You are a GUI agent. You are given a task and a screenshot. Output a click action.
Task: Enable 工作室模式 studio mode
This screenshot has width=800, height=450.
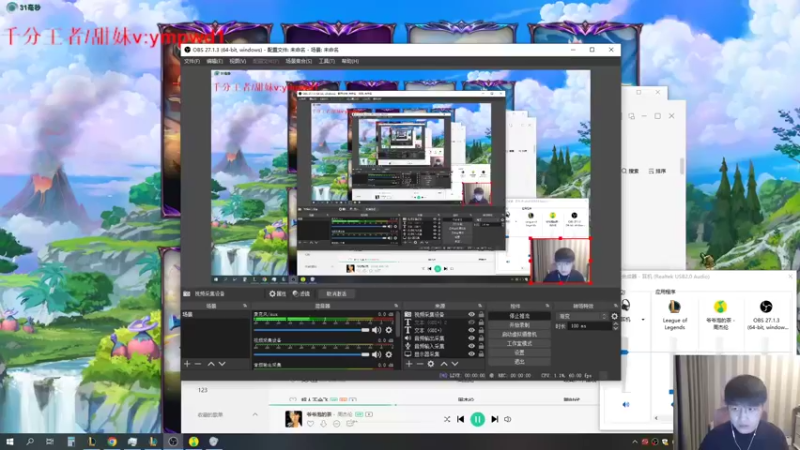click(519, 343)
